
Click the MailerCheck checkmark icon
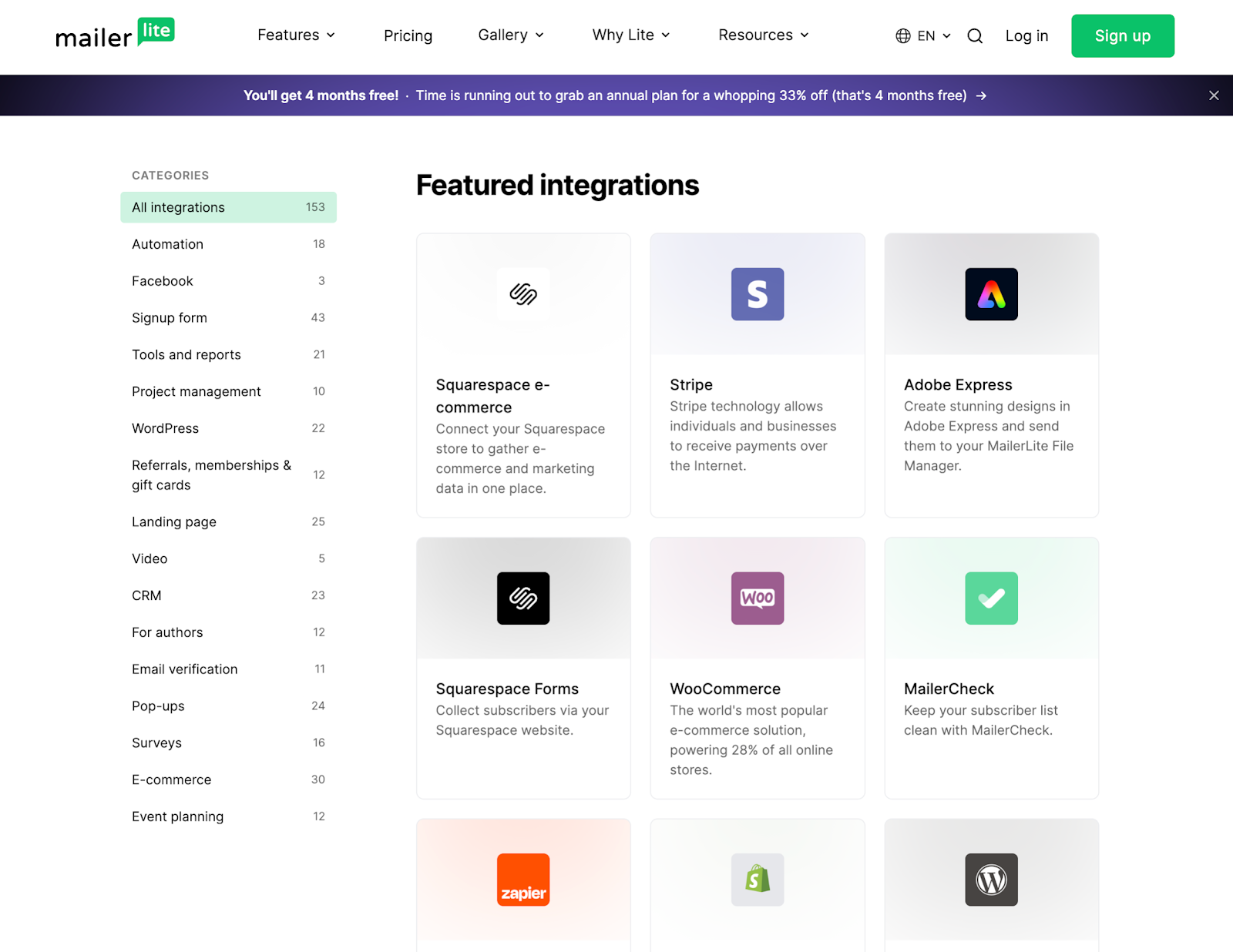(991, 598)
